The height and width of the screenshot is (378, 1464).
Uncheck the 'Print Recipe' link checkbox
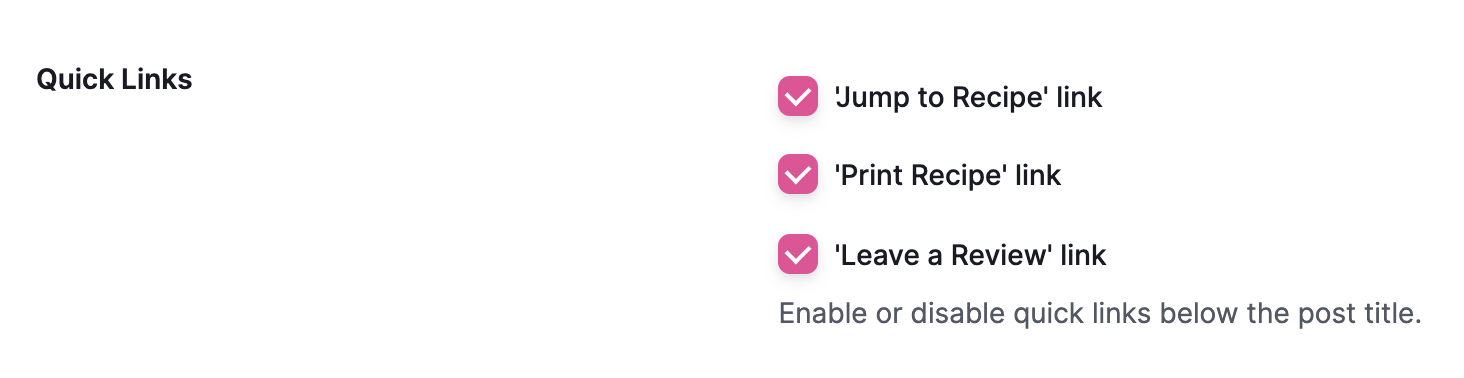tap(798, 175)
